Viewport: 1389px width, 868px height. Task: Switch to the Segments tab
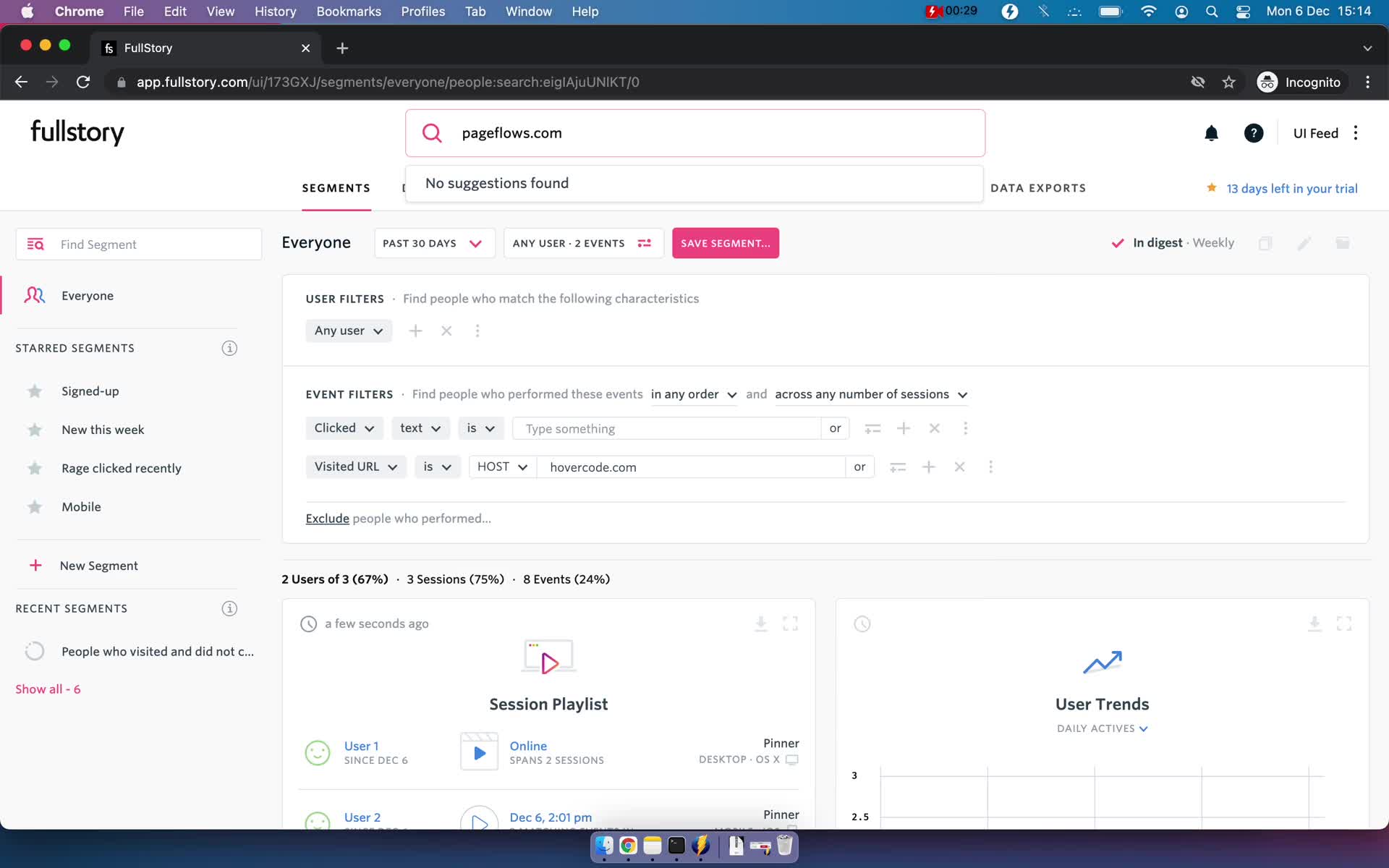[x=336, y=188]
